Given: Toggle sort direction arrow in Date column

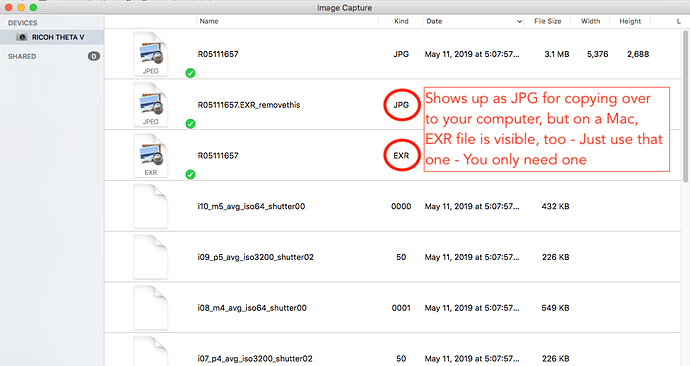Looking at the screenshot, I should pyautogui.click(x=519, y=22).
